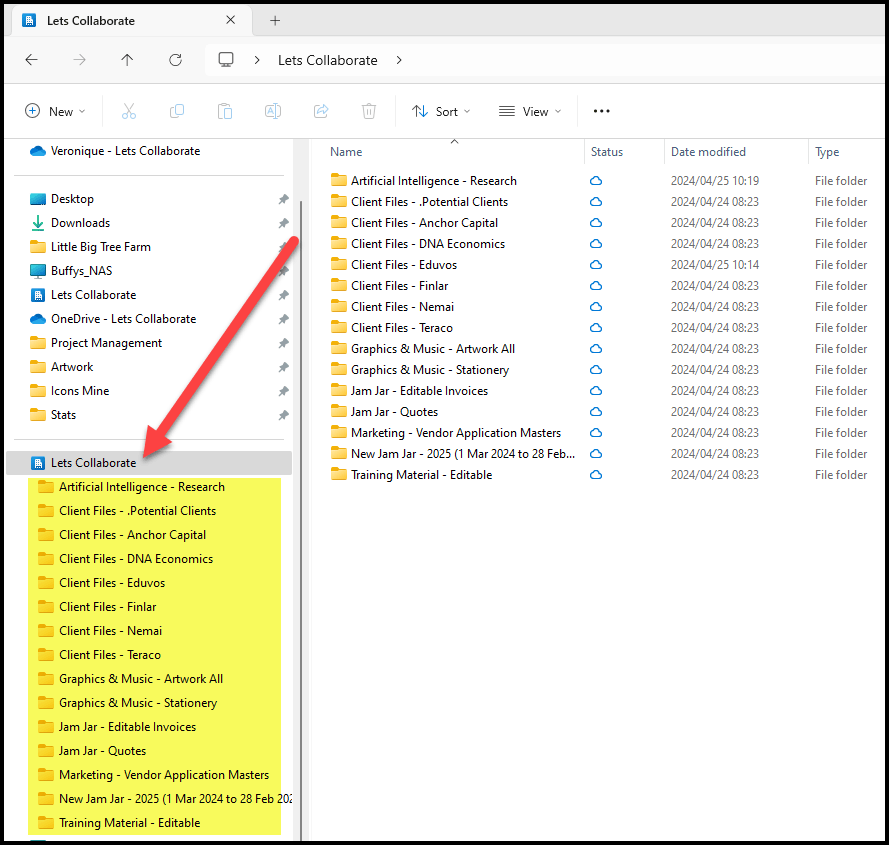Go up one folder level
The image size is (889, 845).
click(x=127, y=60)
